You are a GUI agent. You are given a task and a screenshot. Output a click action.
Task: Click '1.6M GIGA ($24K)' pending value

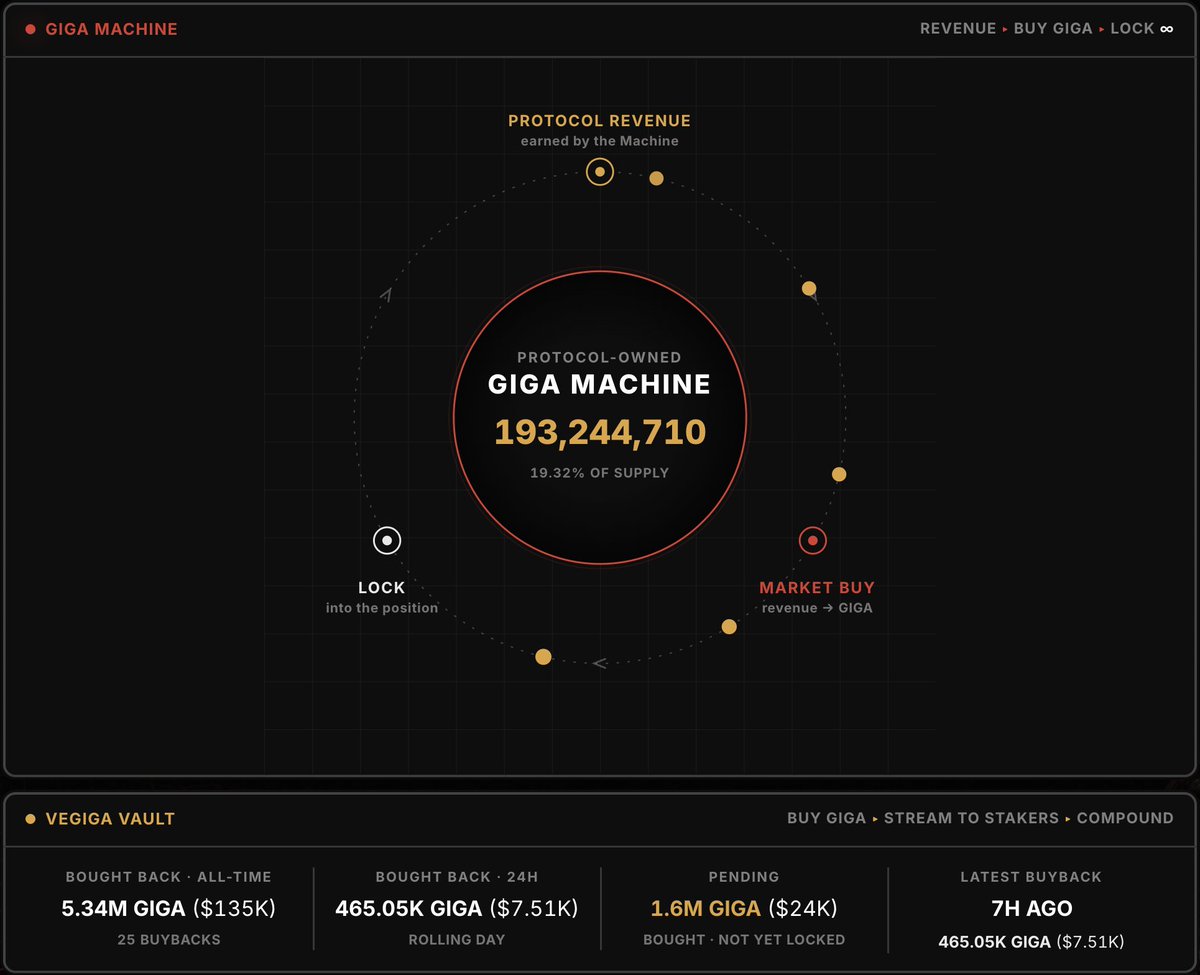click(744, 909)
